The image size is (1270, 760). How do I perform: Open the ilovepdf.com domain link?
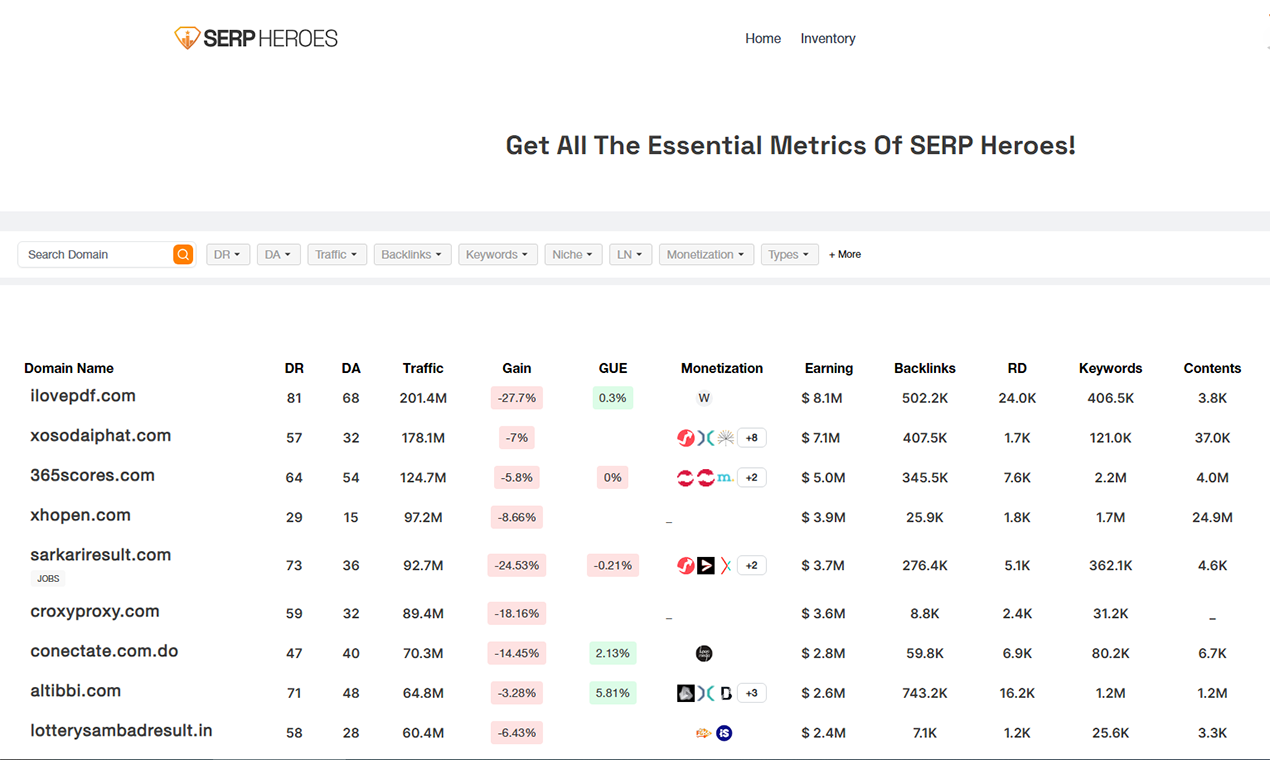pos(83,396)
